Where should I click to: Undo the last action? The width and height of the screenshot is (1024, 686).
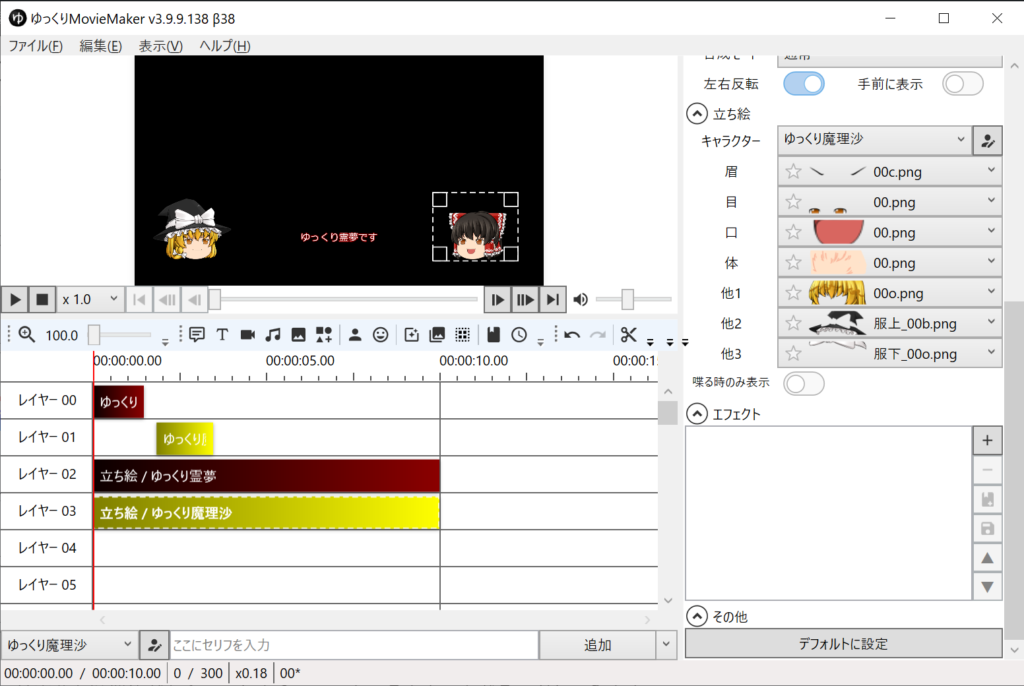click(x=572, y=335)
